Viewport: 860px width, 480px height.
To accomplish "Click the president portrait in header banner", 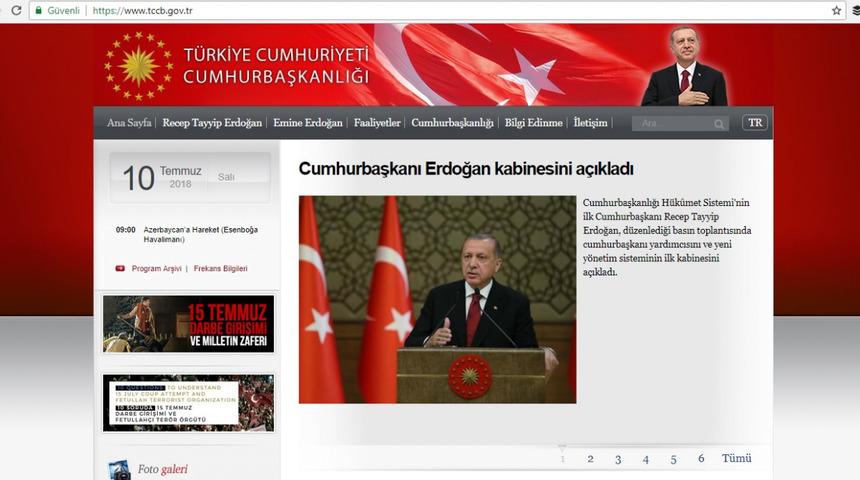I will click(x=684, y=65).
